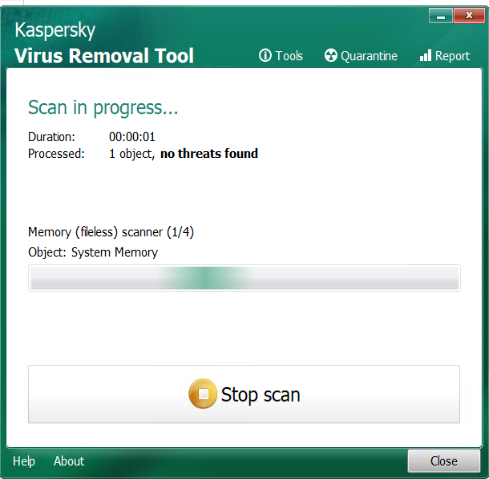Open the Report label

point(452,56)
